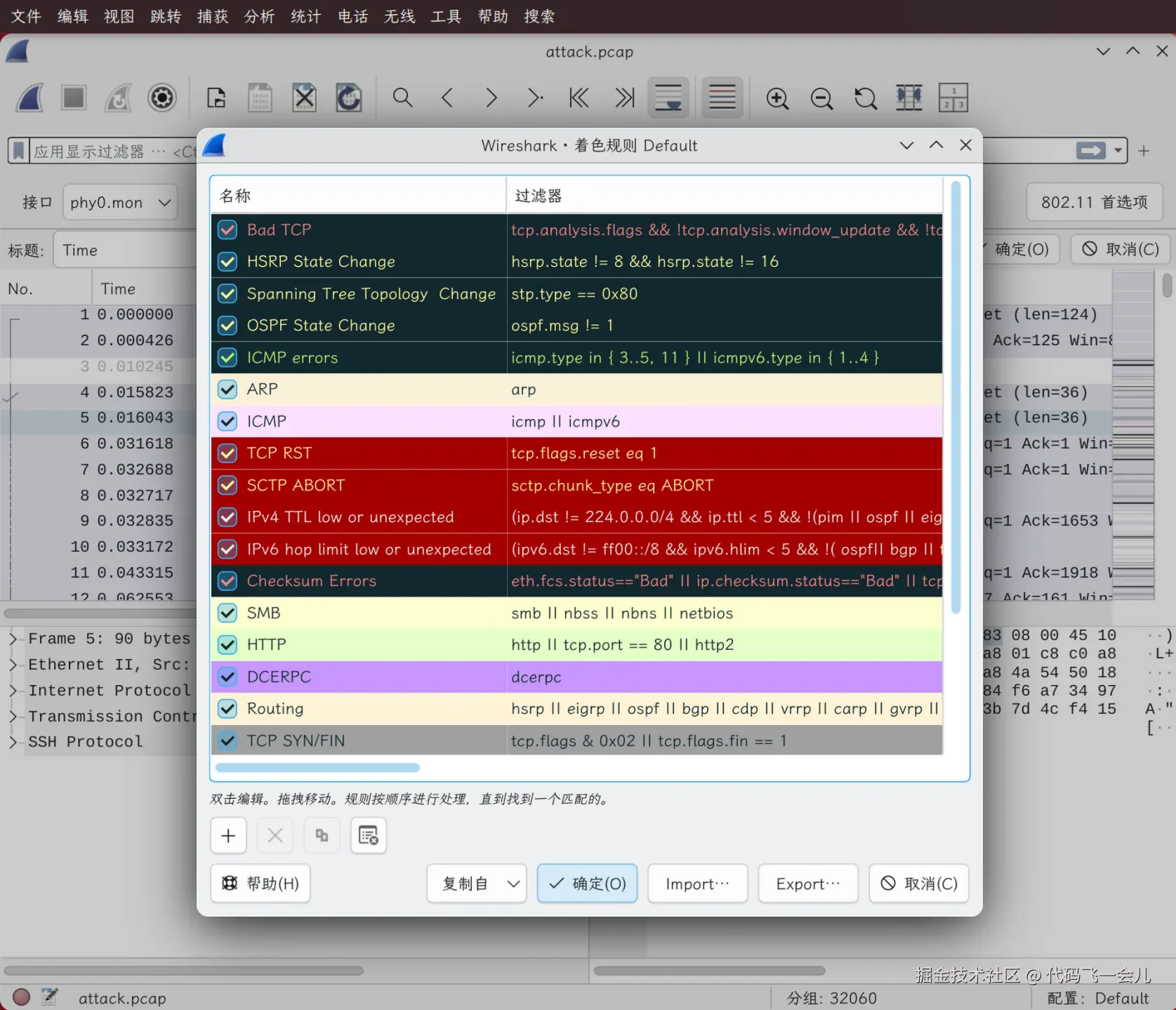The image size is (1176, 1010).
Task: Open the 复制自 dropdown
Action: tap(477, 883)
